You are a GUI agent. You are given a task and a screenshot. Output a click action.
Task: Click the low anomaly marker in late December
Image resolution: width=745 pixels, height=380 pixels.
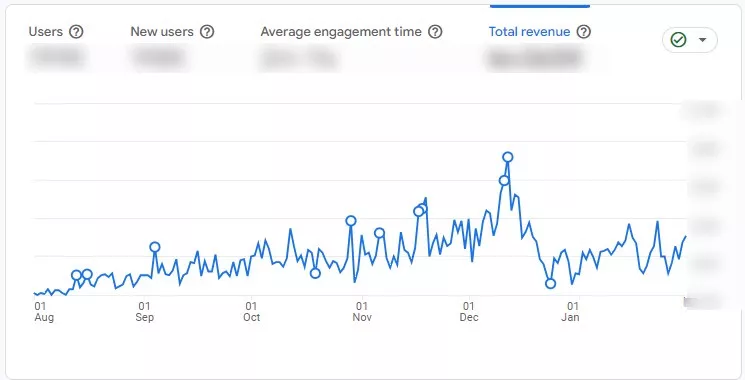click(550, 284)
